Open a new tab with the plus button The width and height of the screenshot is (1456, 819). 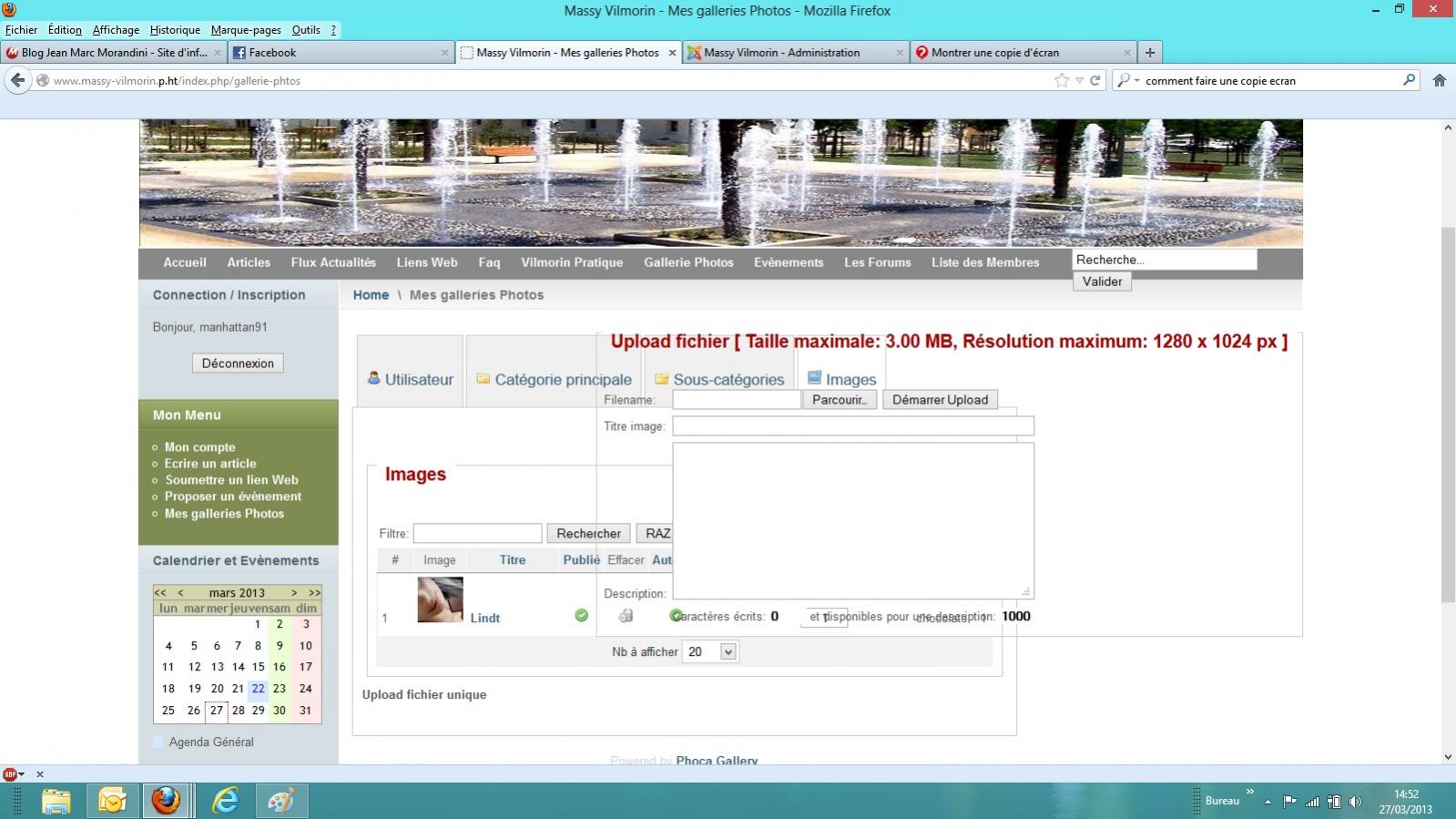[x=1150, y=53]
